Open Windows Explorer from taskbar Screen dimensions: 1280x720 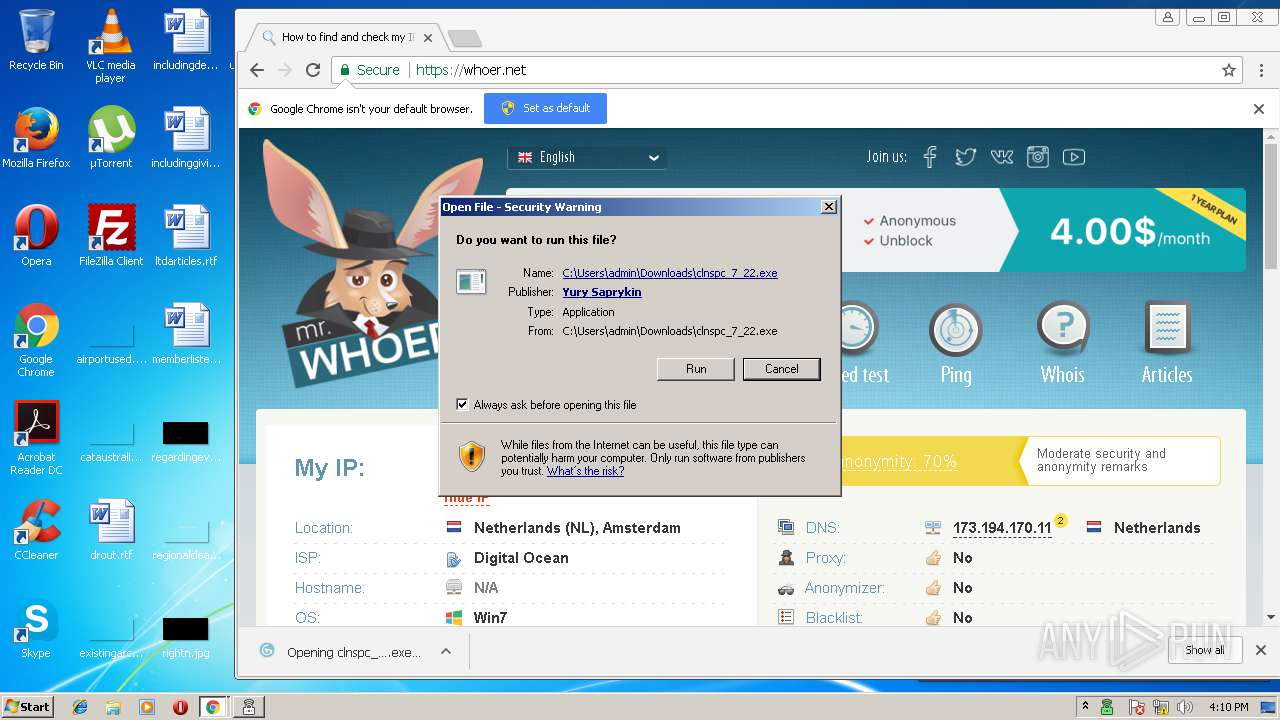pos(113,707)
